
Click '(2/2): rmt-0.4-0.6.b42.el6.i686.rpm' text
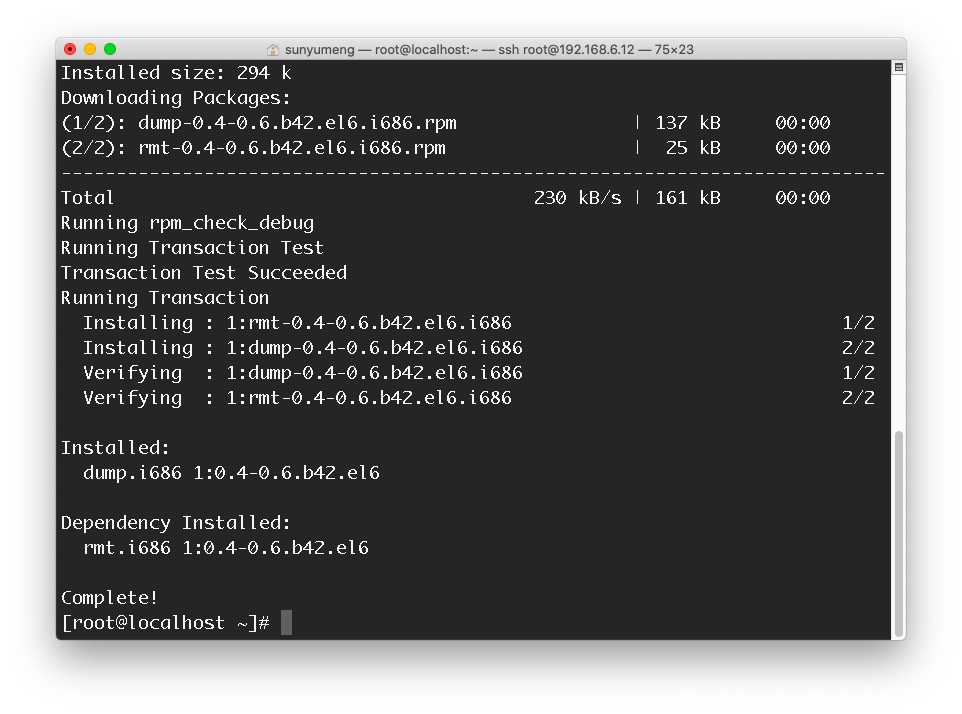[253, 148]
